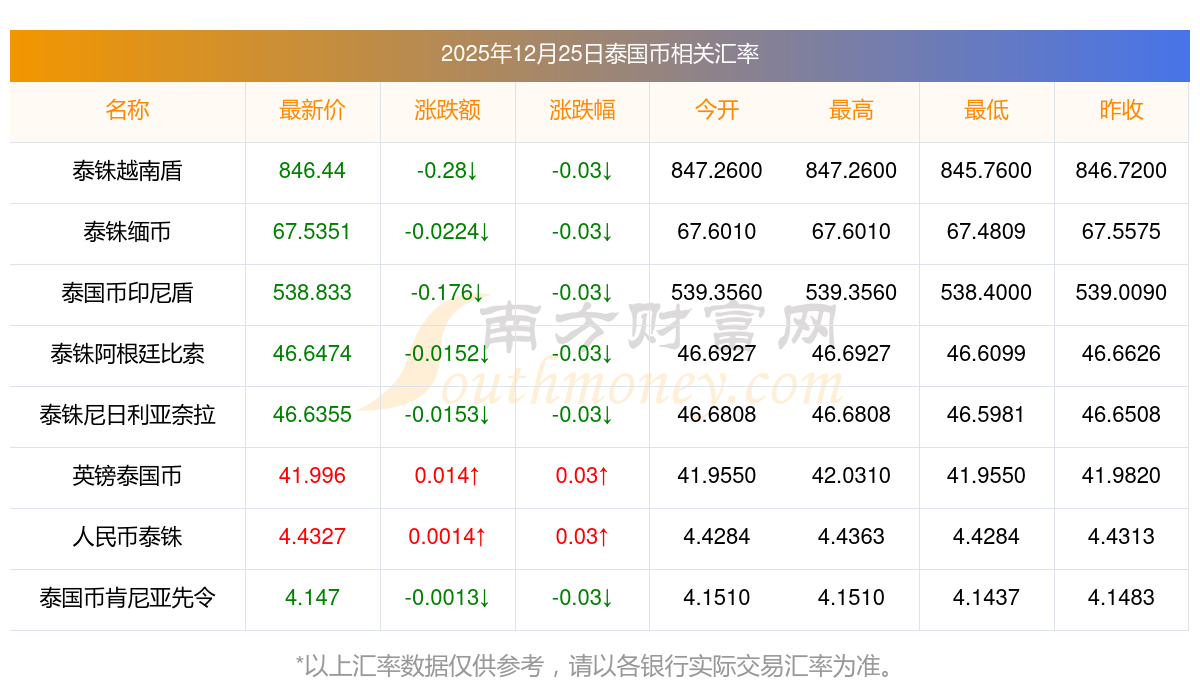
Task: Click latest price 46.6474
Action: [312, 354]
